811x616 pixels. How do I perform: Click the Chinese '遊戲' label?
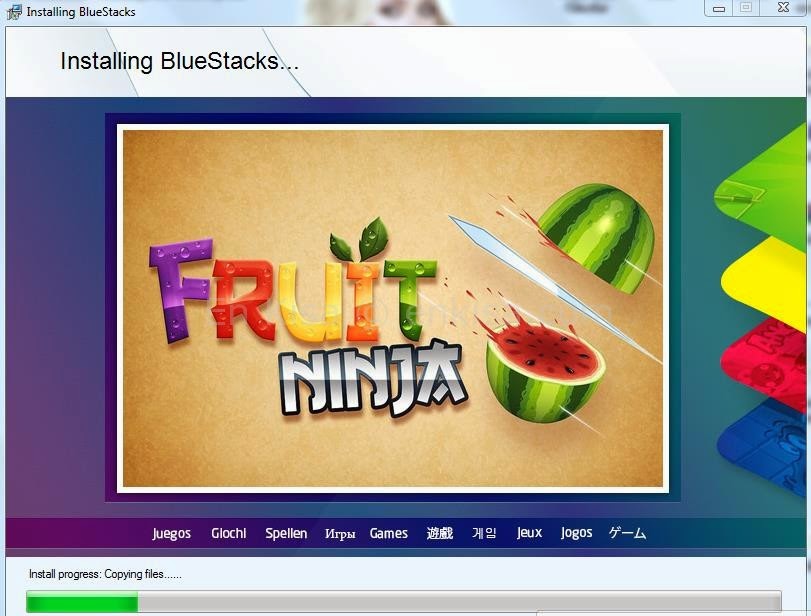[440, 533]
